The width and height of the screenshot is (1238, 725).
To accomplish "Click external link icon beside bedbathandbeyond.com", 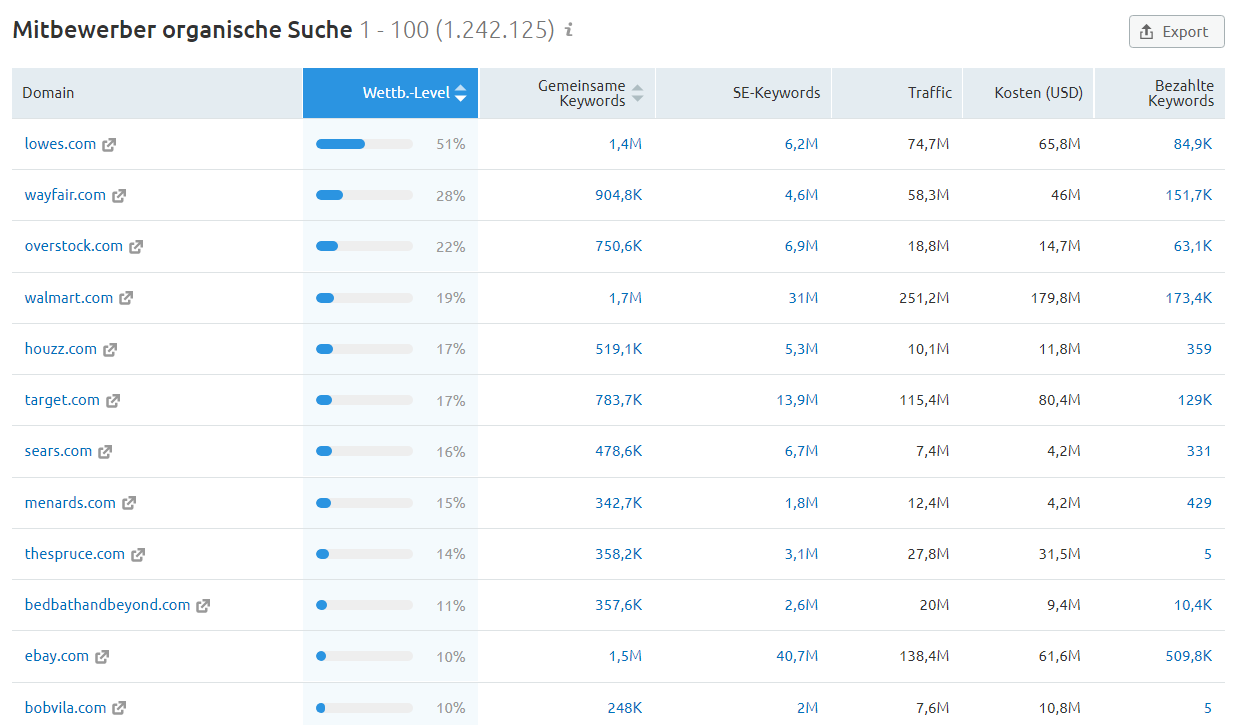I will click(203, 606).
